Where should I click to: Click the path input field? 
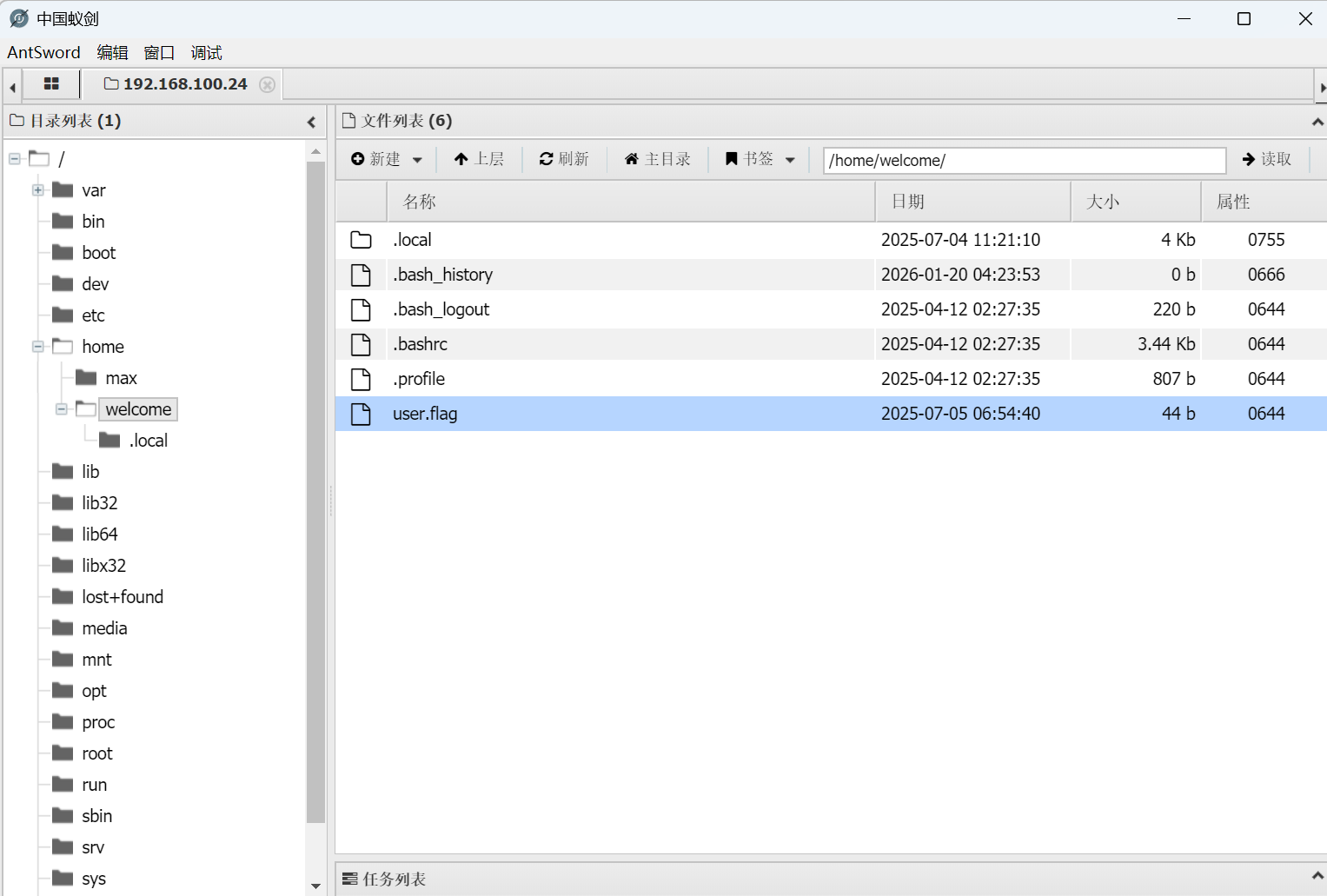tap(1024, 161)
